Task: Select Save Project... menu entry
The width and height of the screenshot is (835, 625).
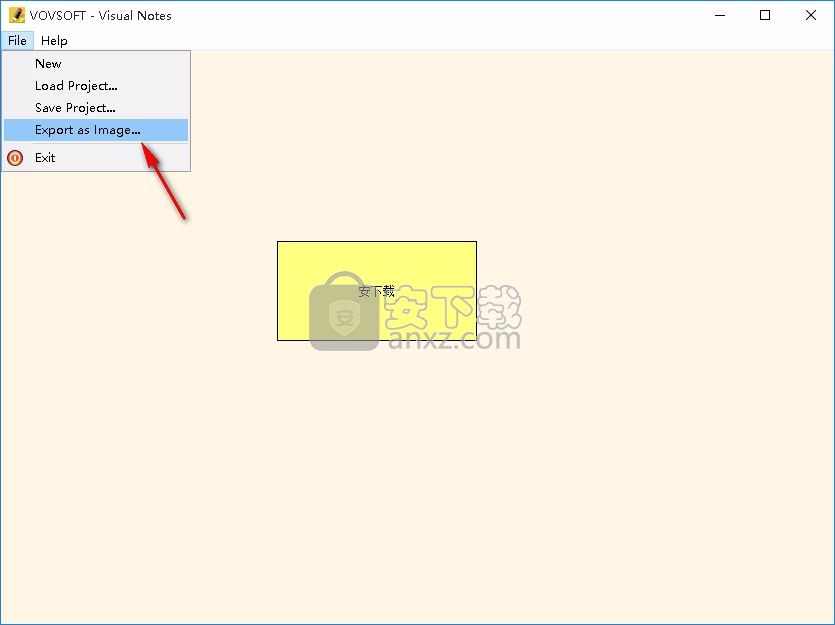Action: click(x=96, y=108)
